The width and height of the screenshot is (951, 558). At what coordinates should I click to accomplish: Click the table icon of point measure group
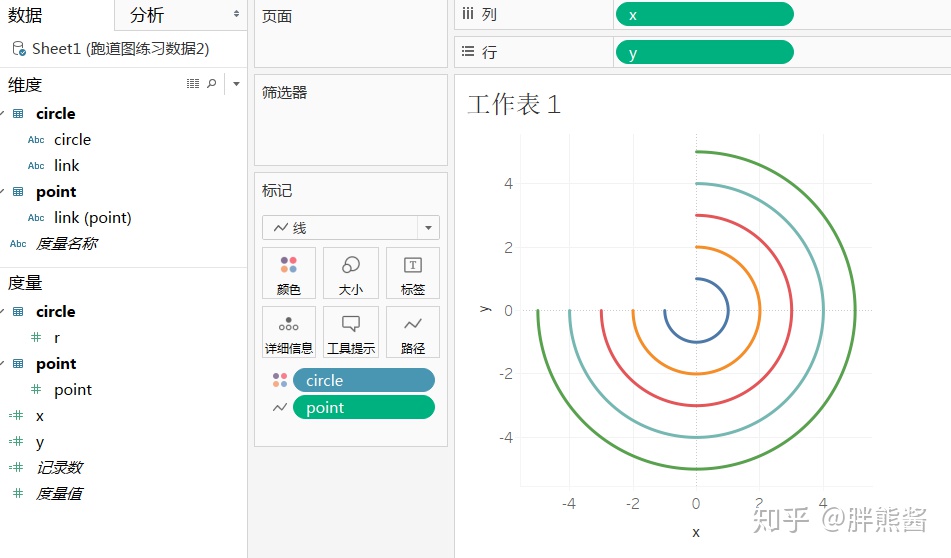tap(18, 363)
